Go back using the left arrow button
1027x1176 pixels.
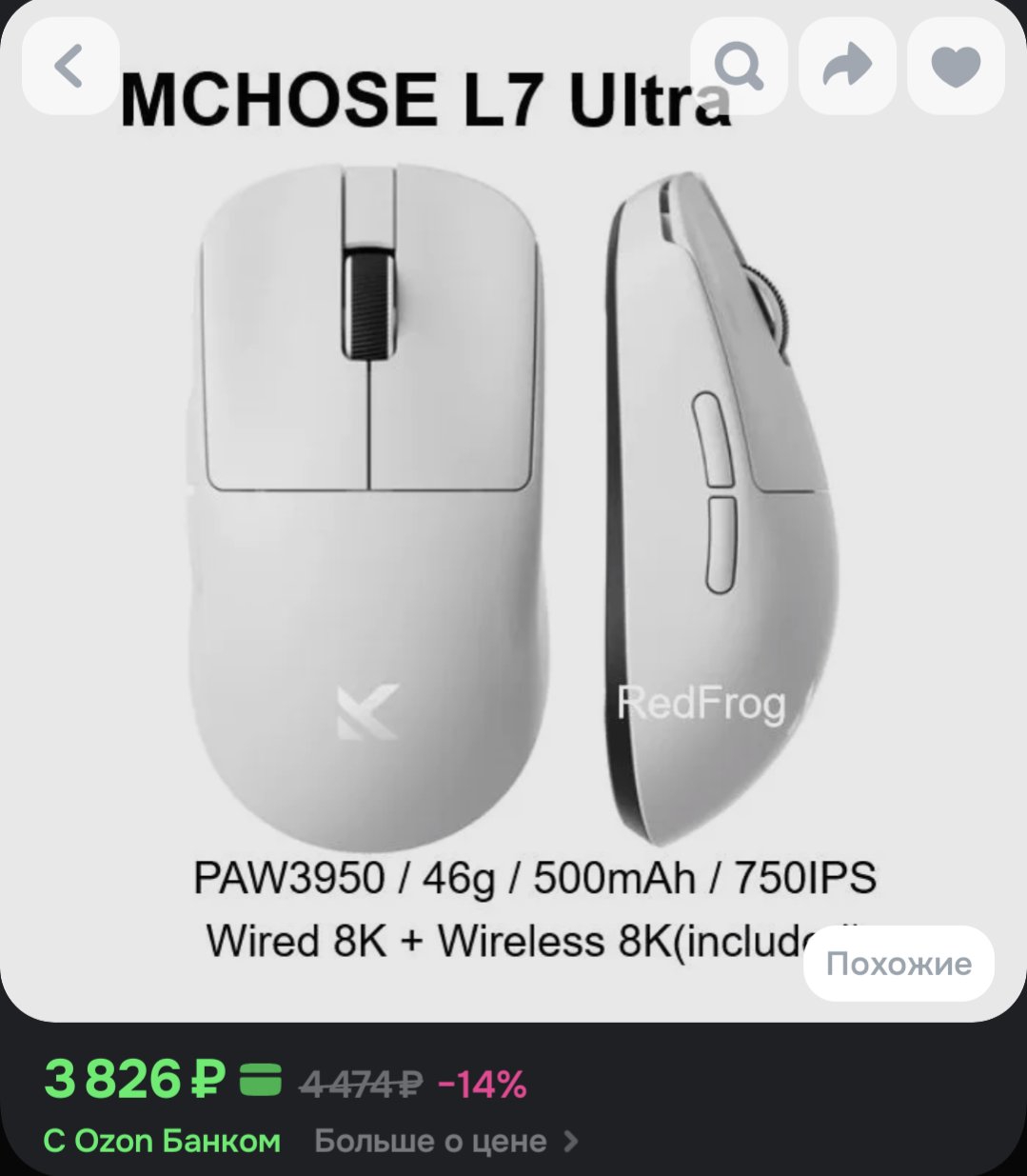point(70,66)
